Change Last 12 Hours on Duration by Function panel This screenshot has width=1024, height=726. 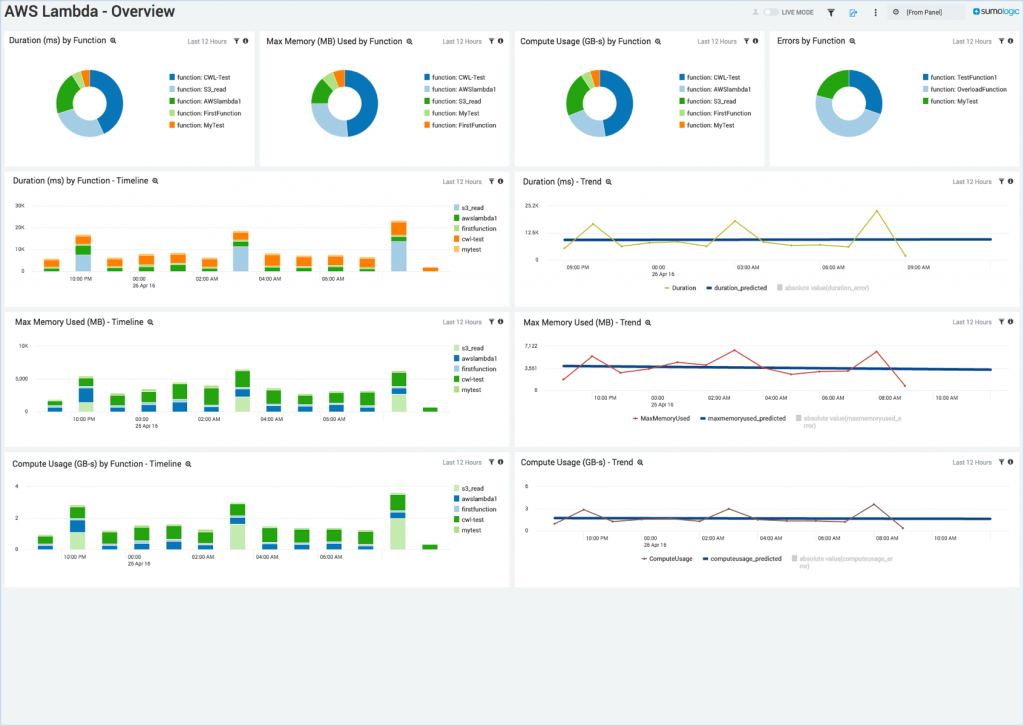tap(207, 42)
